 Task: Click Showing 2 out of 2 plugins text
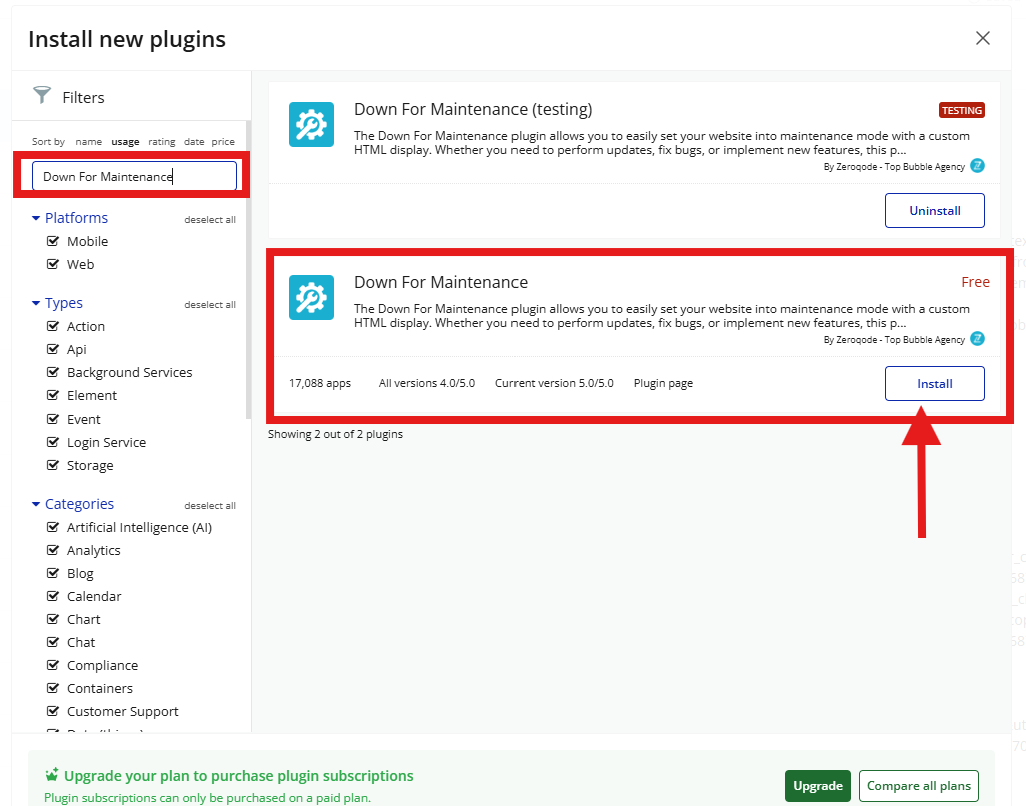(x=335, y=434)
